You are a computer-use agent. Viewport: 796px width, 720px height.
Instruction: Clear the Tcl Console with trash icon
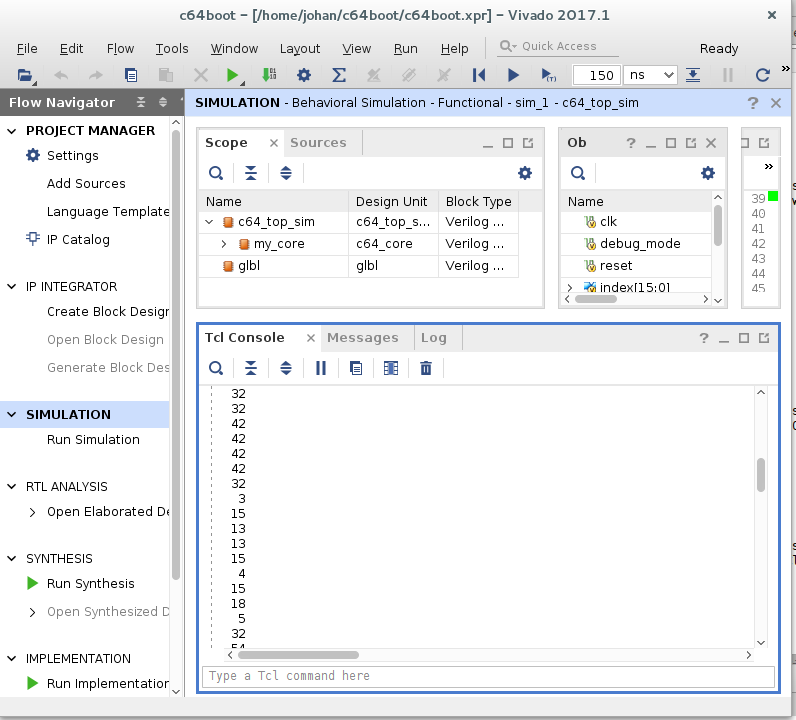pyautogui.click(x=426, y=368)
